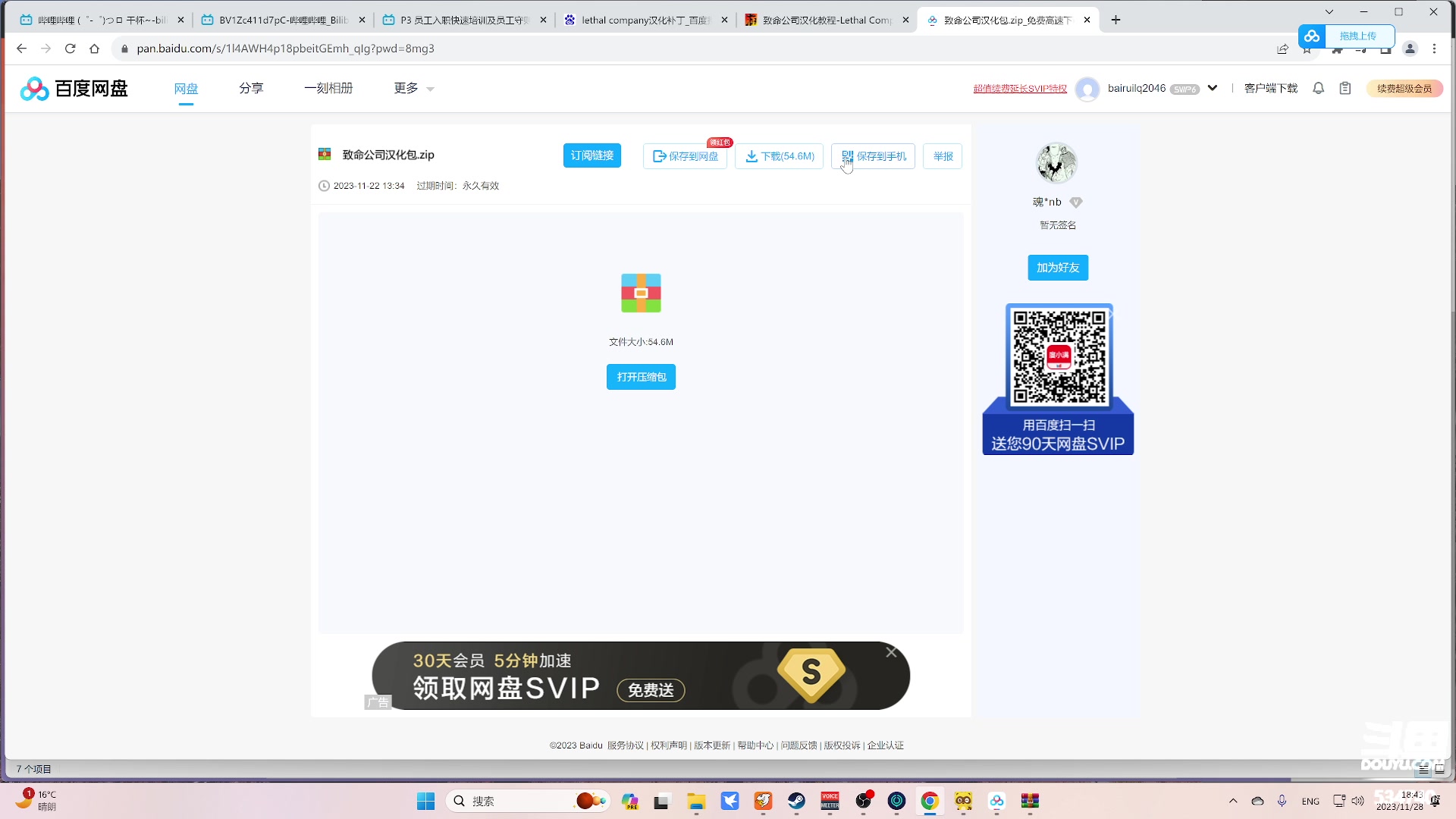The width and height of the screenshot is (1456, 819).
Task: Click the 订阅链接 button
Action: pyautogui.click(x=592, y=155)
